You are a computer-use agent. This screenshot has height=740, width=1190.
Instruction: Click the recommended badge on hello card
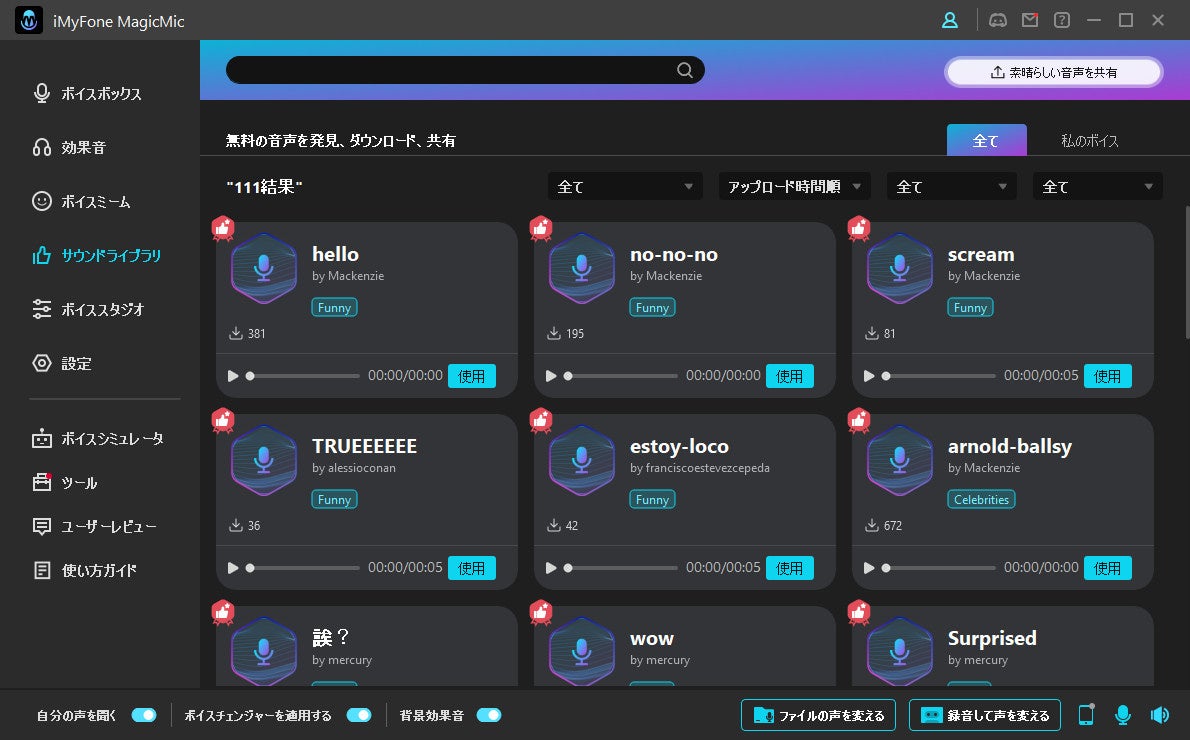[x=222, y=228]
